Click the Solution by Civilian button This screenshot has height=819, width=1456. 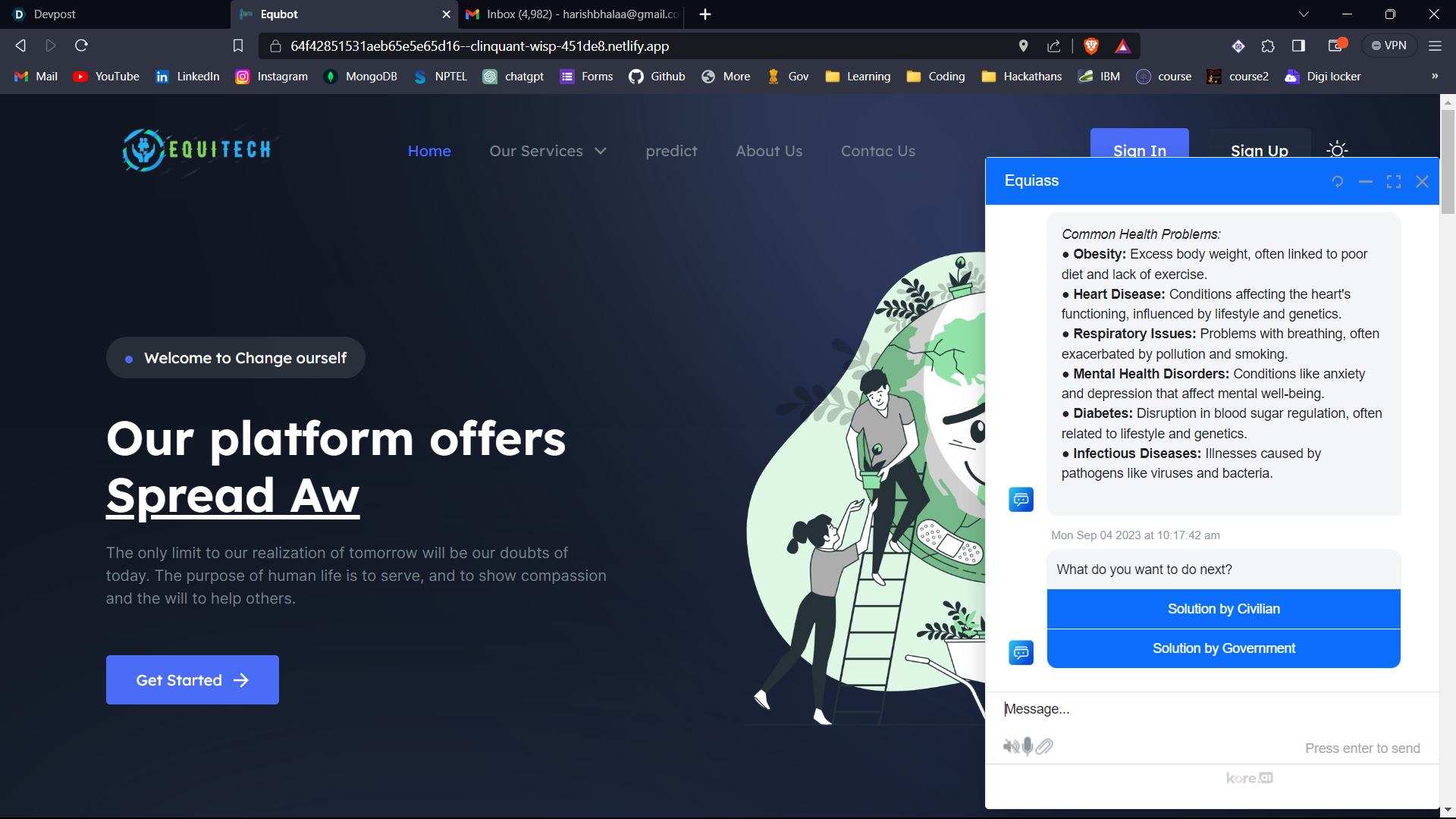click(x=1223, y=609)
